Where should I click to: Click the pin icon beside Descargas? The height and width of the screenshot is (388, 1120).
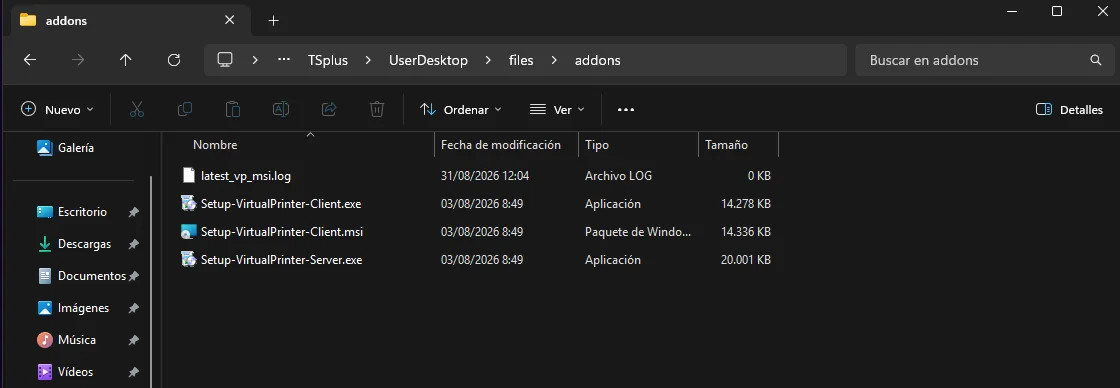[x=133, y=244]
